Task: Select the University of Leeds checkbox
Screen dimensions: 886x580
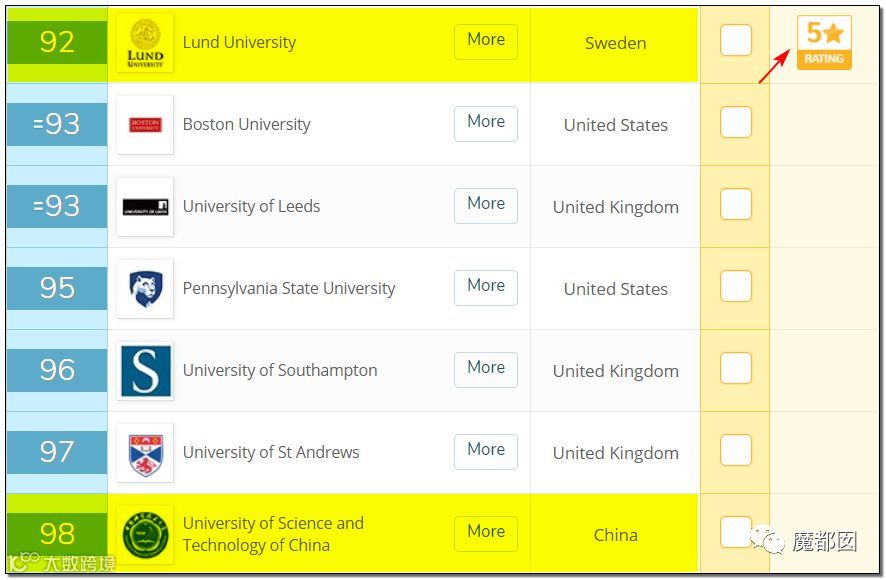Action: (736, 205)
